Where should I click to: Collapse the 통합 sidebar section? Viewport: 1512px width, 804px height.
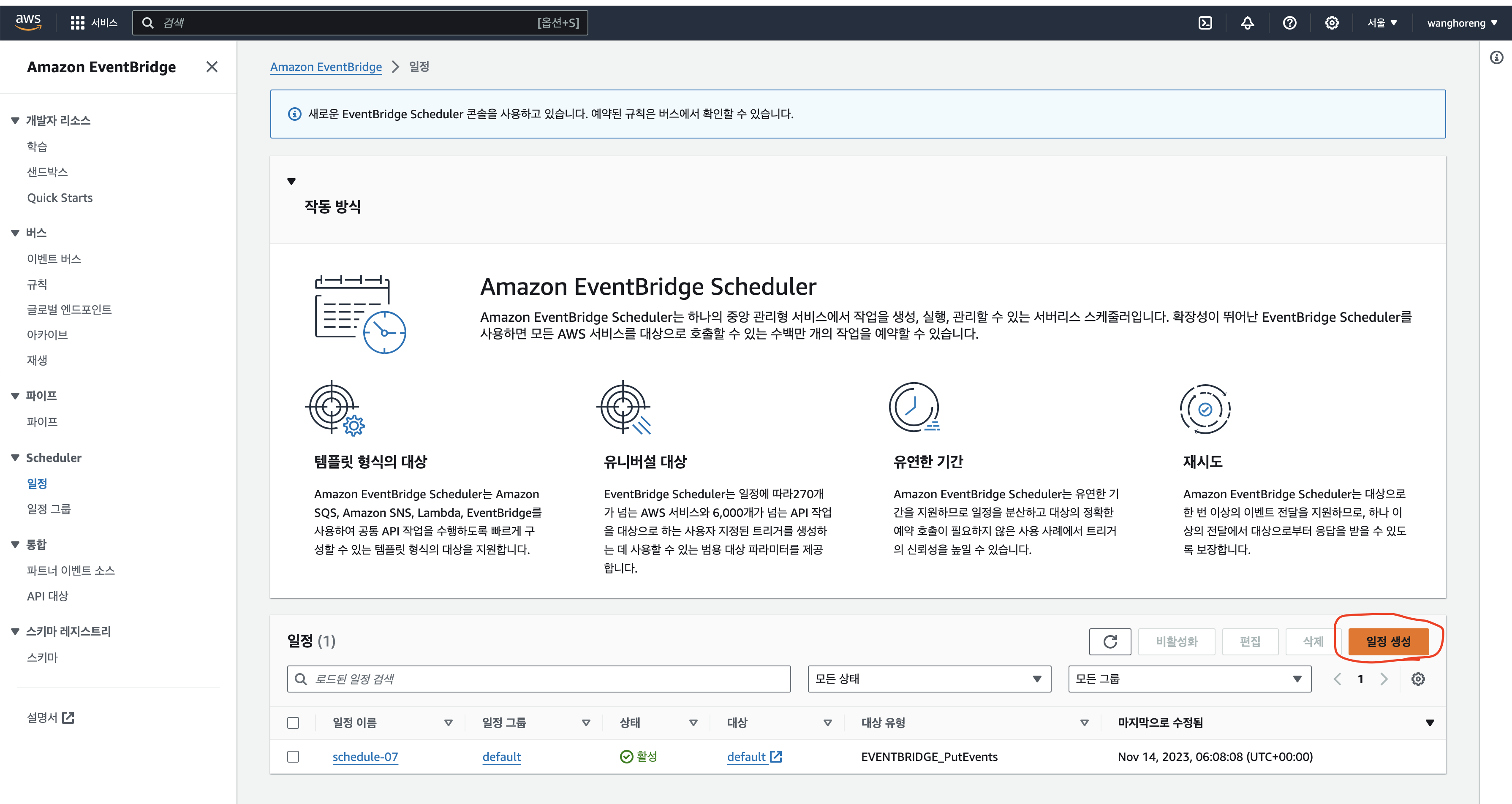pos(15,545)
